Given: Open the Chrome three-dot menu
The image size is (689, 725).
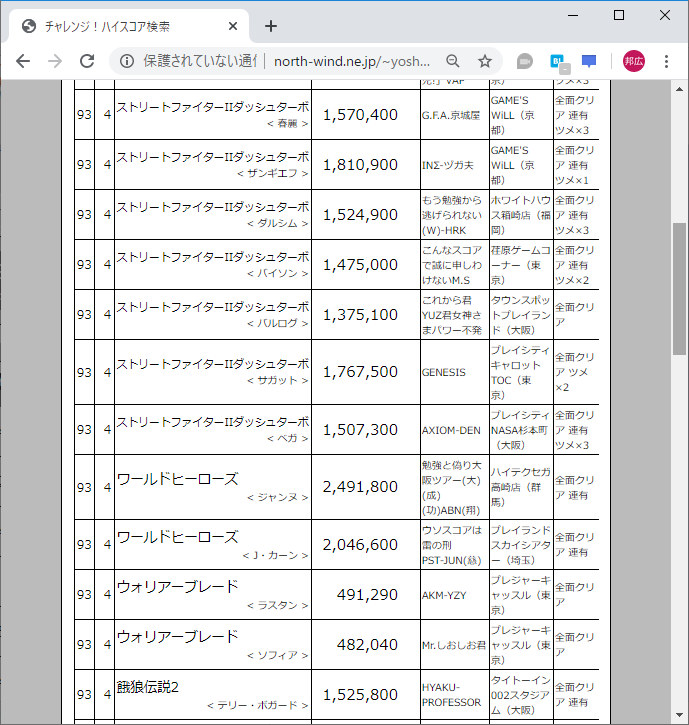Looking at the screenshot, I should pyautogui.click(x=666, y=61).
